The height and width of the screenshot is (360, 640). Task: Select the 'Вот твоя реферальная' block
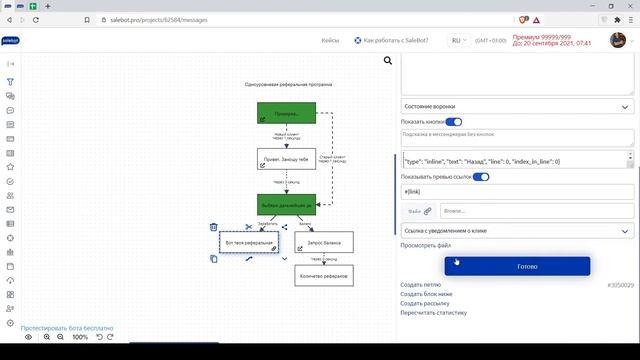coord(249,242)
